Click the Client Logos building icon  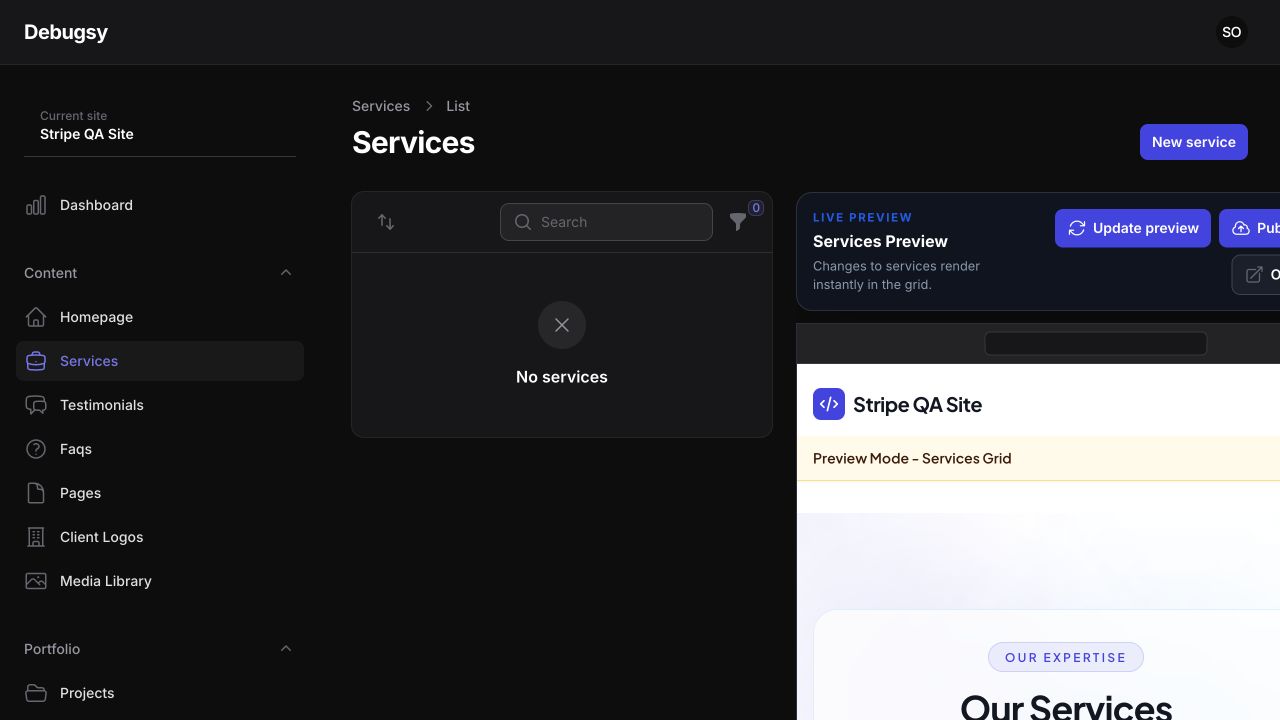(x=36, y=537)
